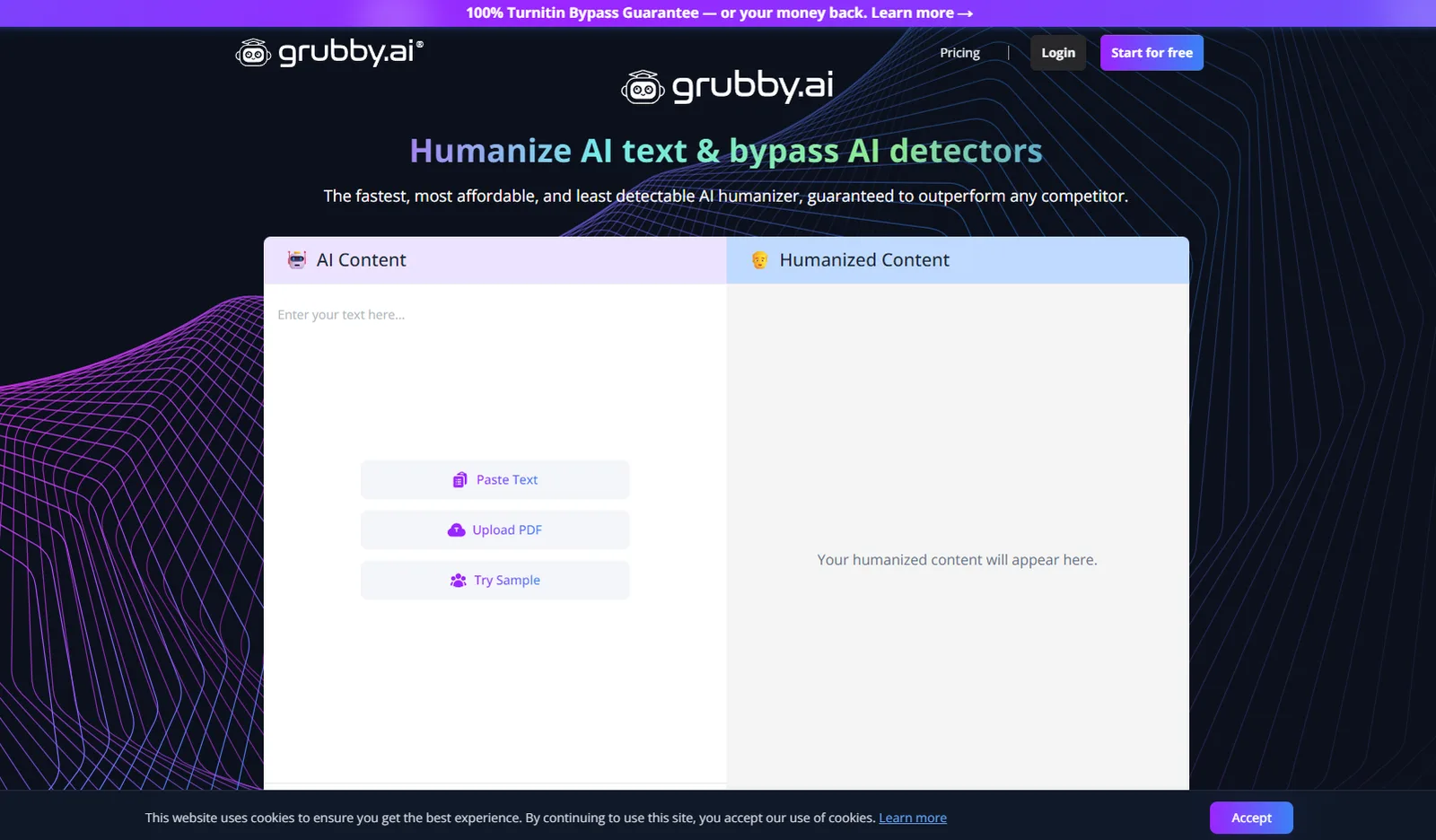Click the centered grubby.ai hero logo

click(727, 86)
